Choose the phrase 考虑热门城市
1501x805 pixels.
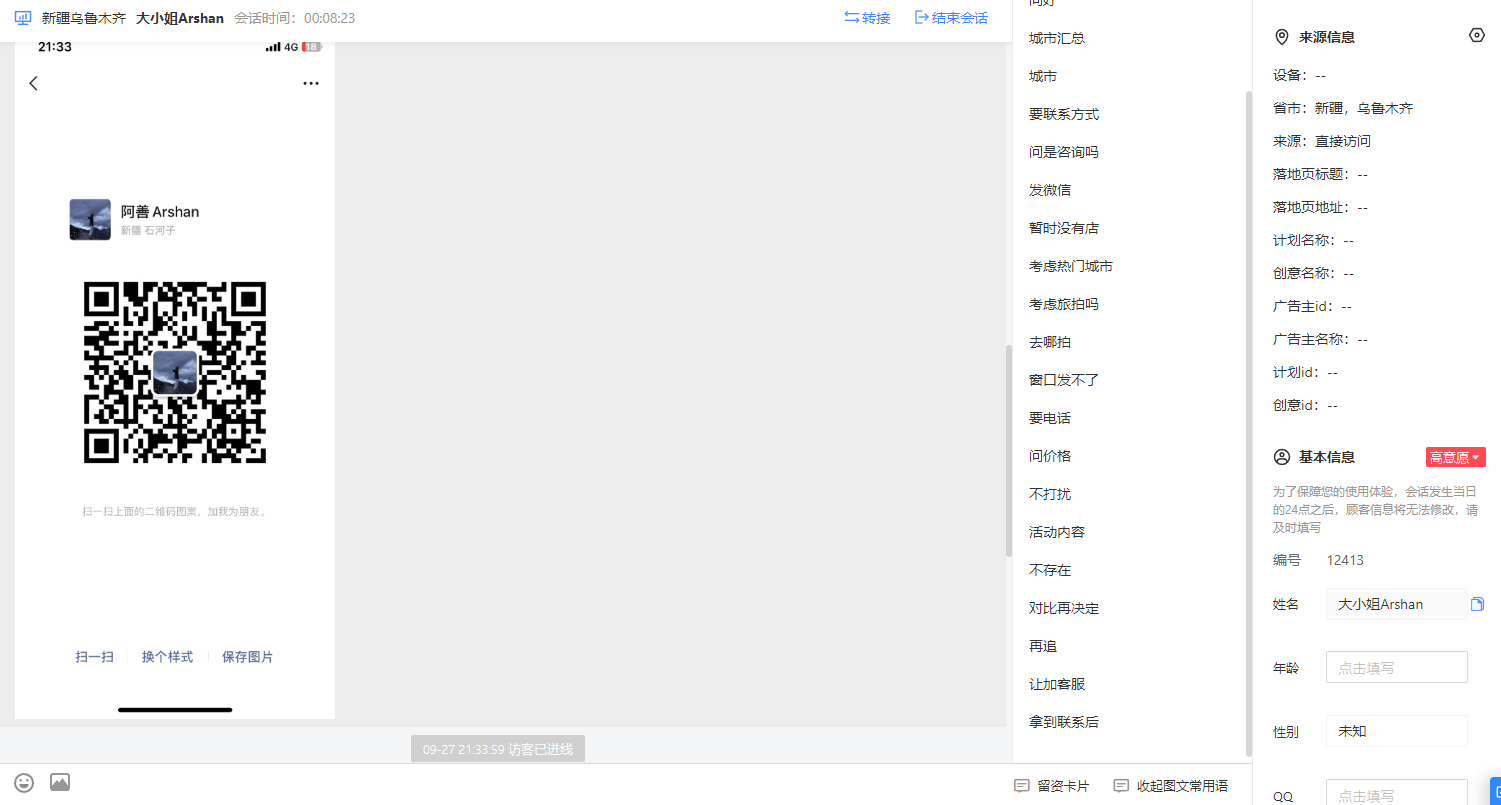1071,266
